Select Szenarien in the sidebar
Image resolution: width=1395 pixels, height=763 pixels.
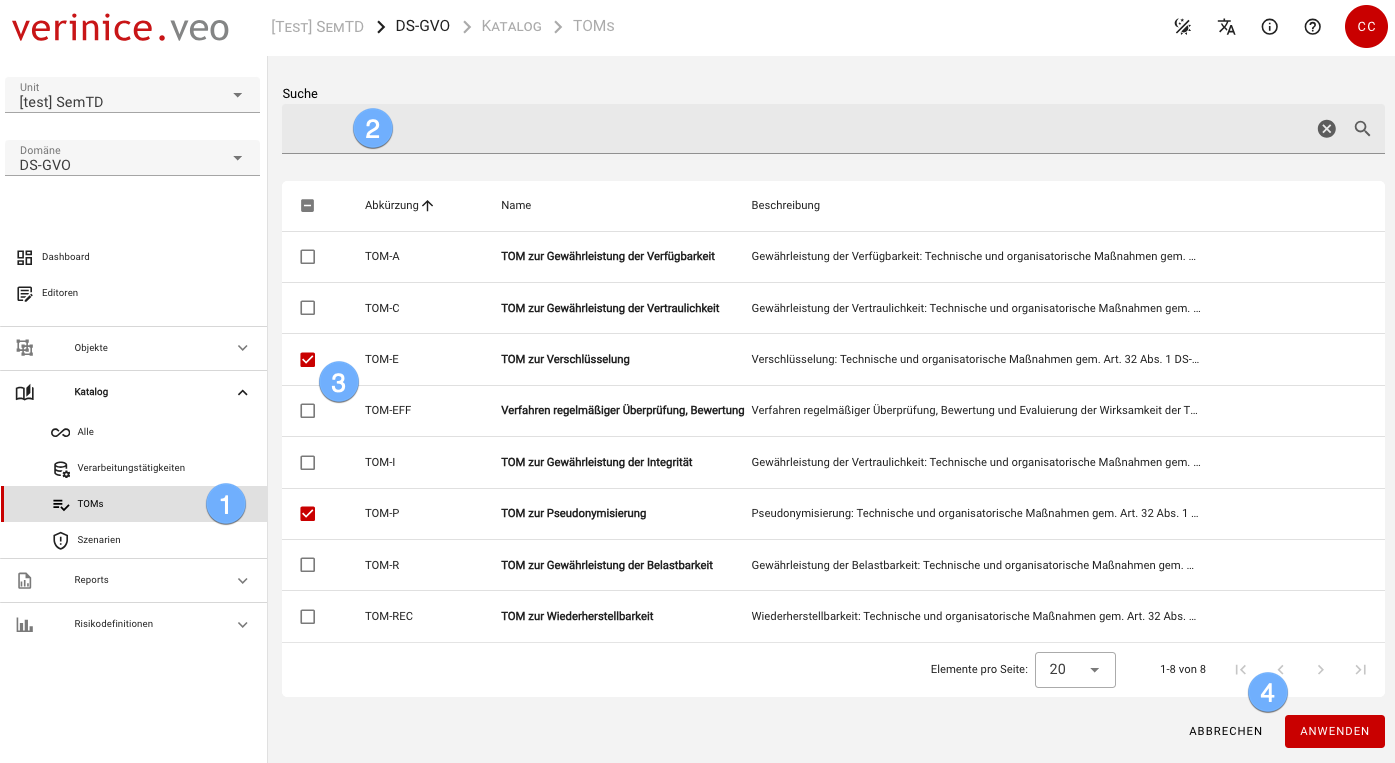98,540
